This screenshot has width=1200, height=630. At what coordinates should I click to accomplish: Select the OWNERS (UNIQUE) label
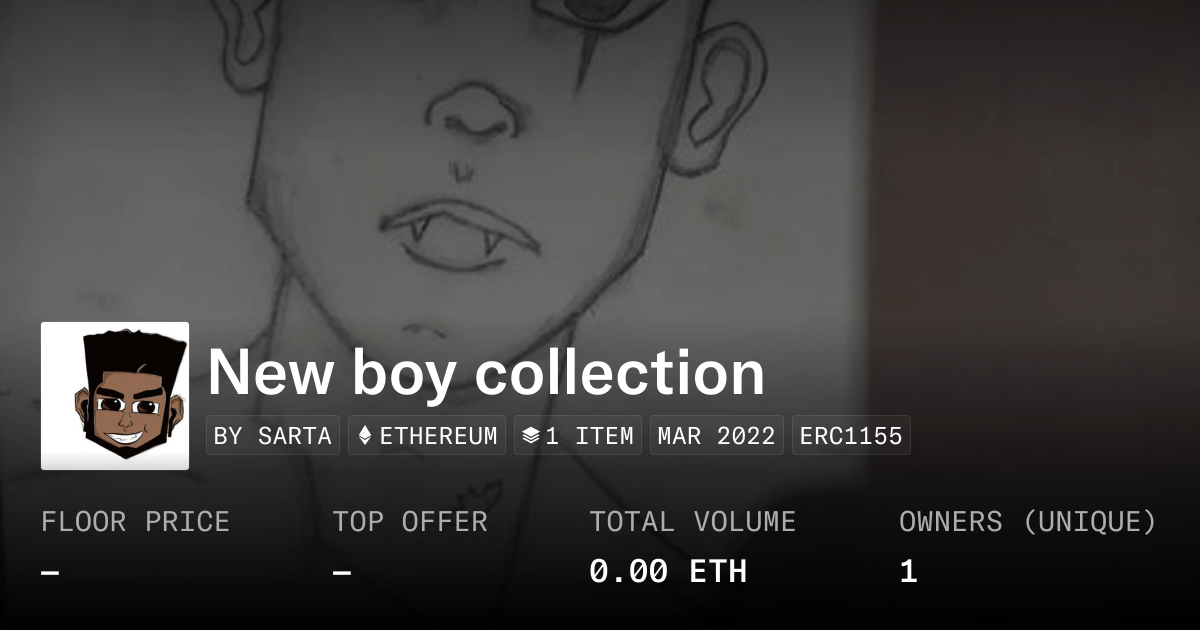point(1028,522)
